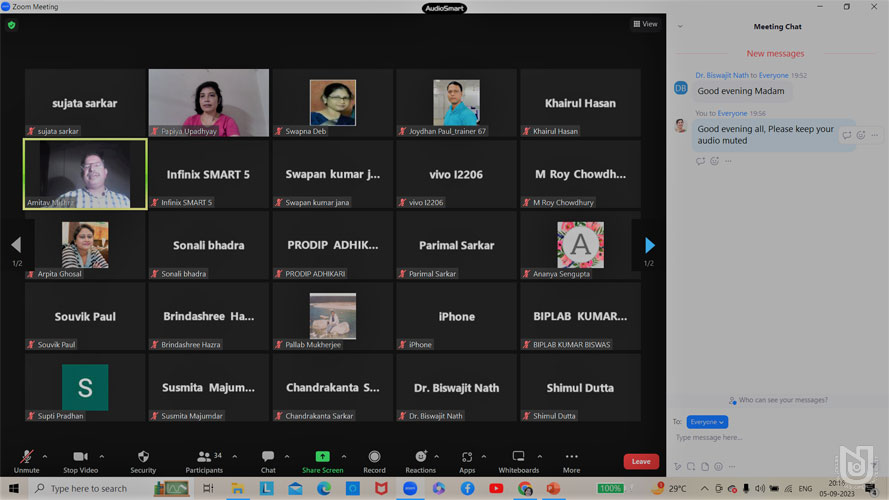The width and height of the screenshot is (889, 500).
Task: Select Supti Pradhan's tile with S avatar
Action: point(85,388)
